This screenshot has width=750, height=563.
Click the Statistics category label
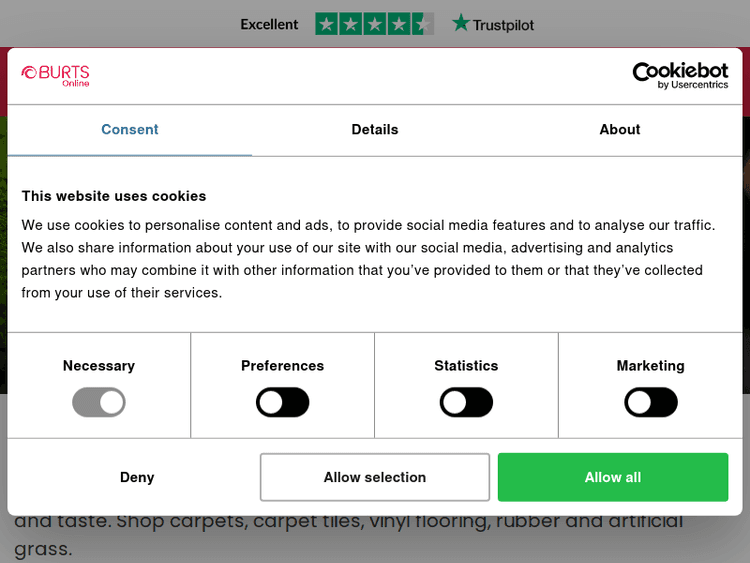(x=466, y=366)
